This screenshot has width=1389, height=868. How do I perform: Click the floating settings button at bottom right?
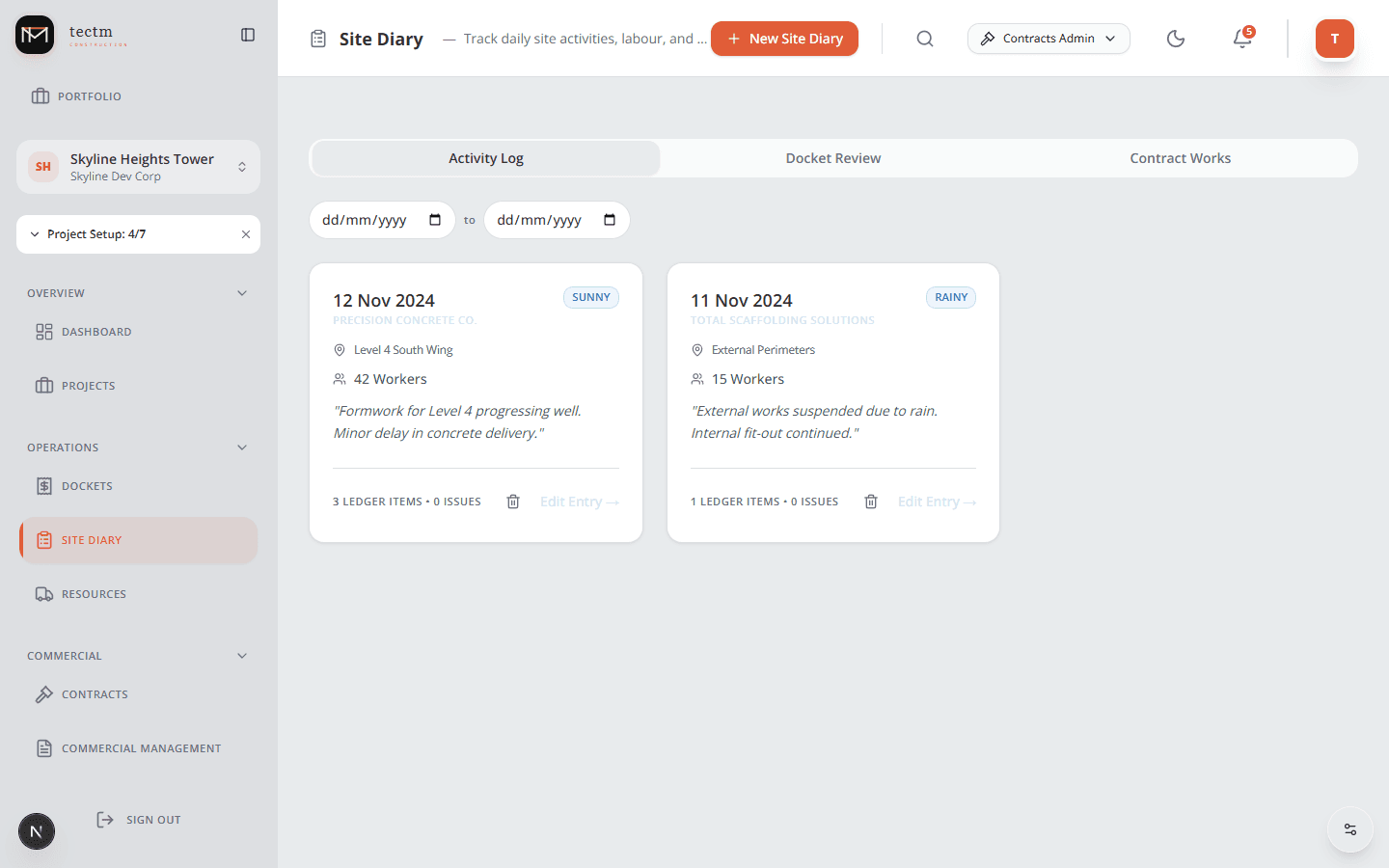1348,828
